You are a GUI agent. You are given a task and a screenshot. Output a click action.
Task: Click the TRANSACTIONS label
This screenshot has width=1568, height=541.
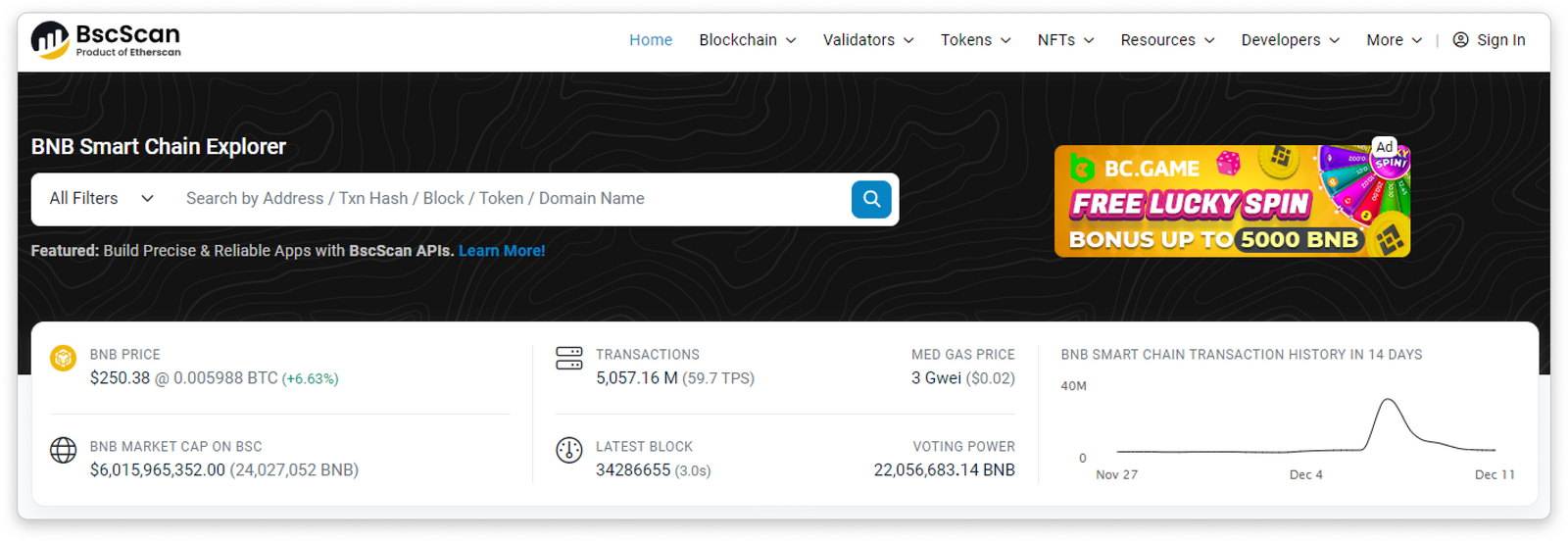pyautogui.click(x=648, y=355)
